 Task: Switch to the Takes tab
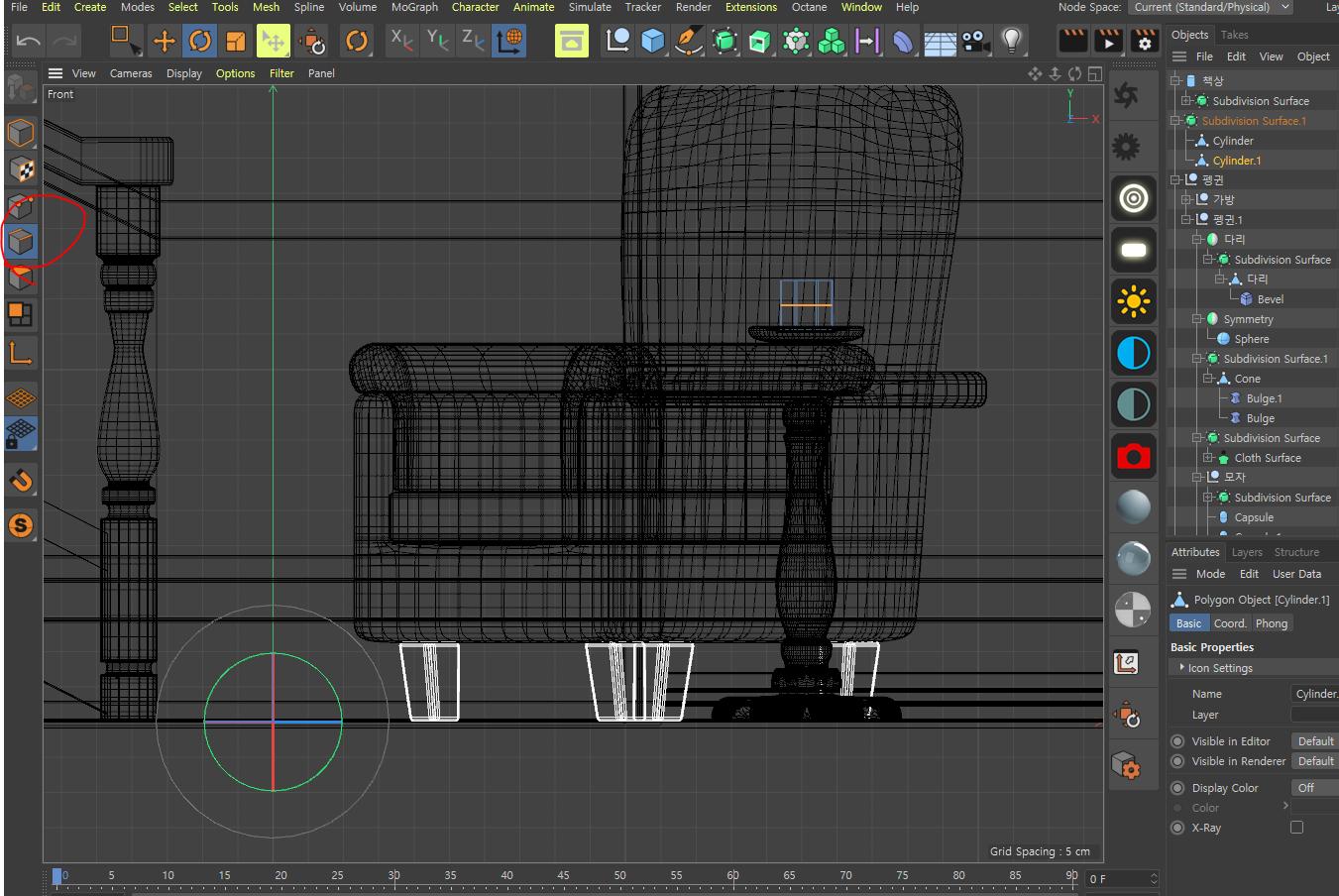(x=1234, y=35)
